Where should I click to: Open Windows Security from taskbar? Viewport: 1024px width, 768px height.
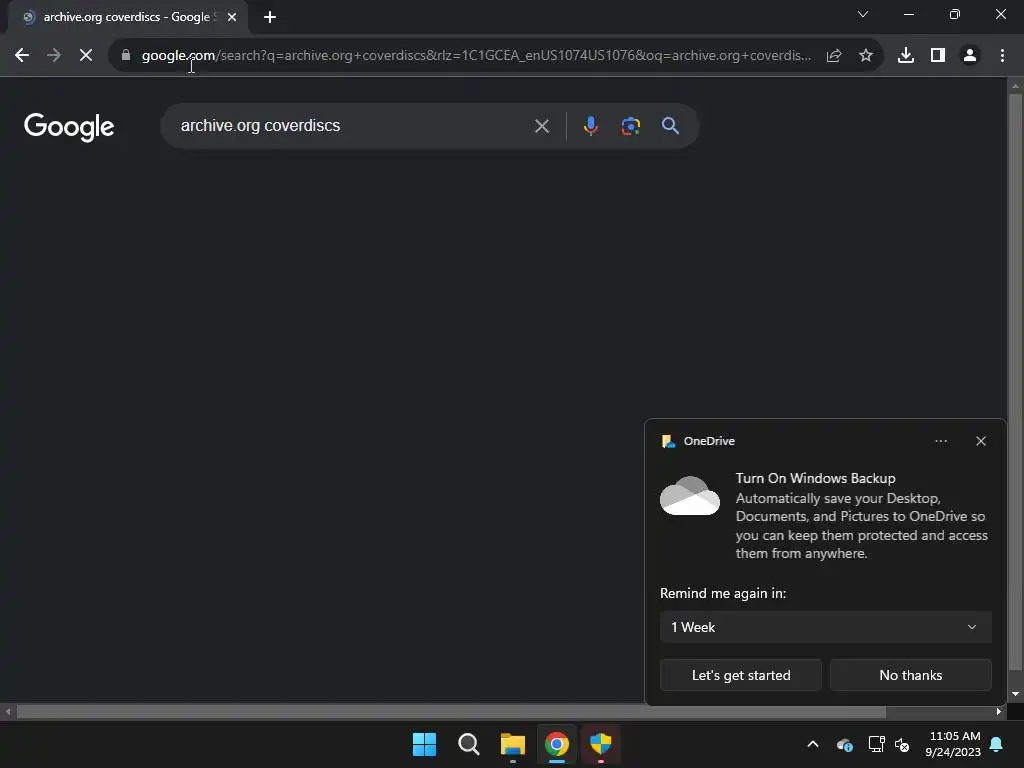coord(601,744)
